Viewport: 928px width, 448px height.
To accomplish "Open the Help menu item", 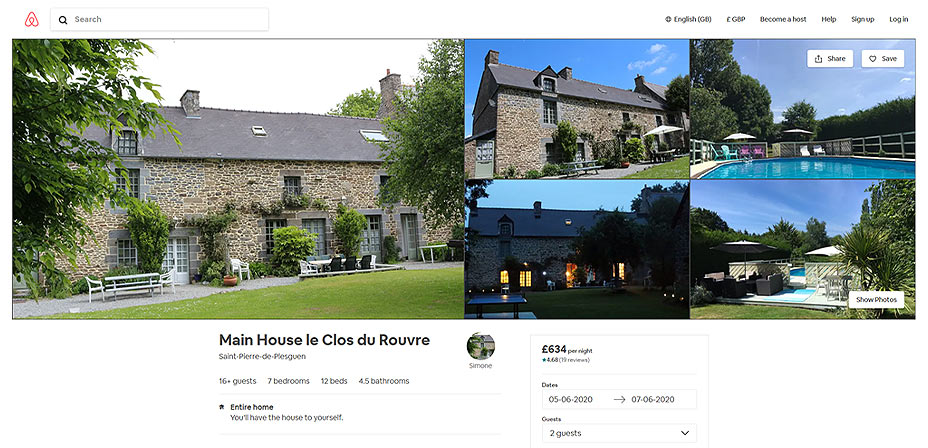I will (x=829, y=20).
